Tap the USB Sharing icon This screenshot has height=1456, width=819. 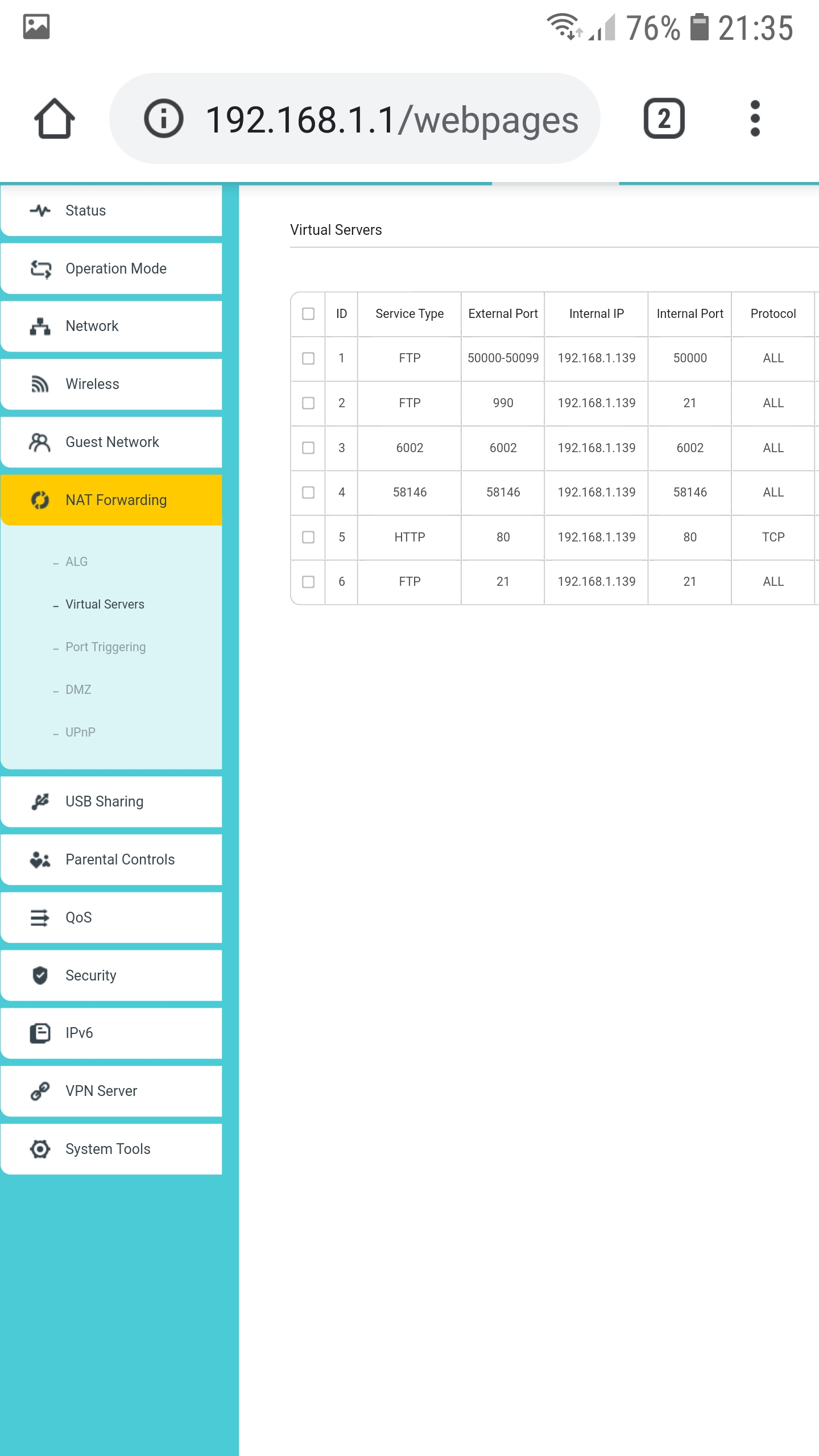pyautogui.click(x=40, y=801)
